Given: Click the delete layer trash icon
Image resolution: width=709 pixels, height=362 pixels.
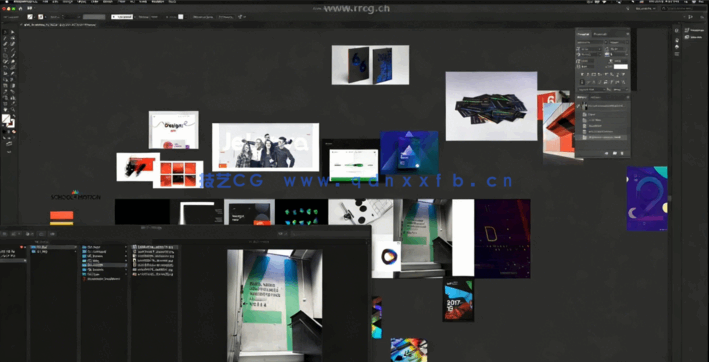Looking at the screenshot, I should [x=622, y=153].
